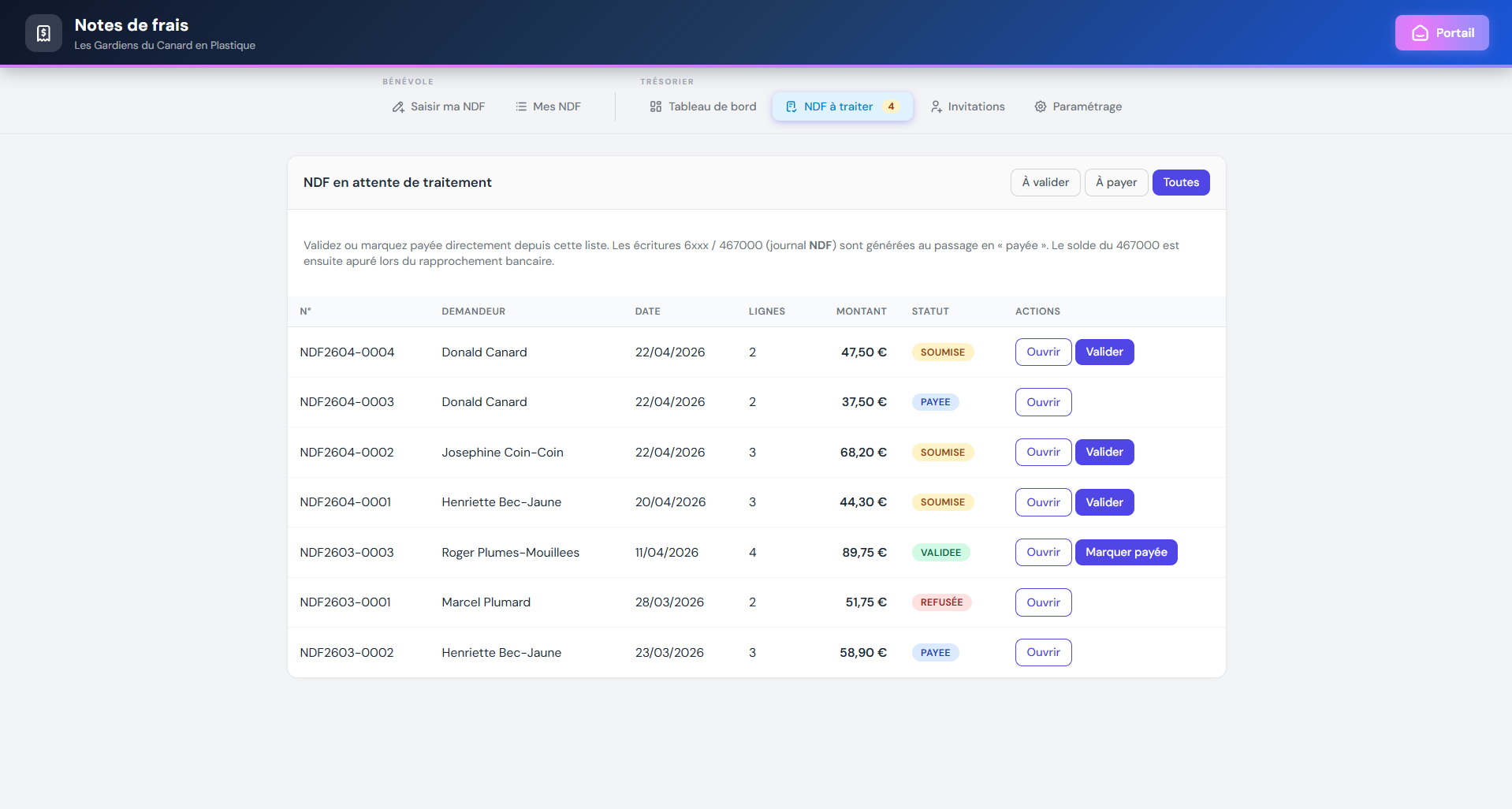Screen dimensions: 1512x809
Task: Click the SOUMISE badge on NDF2604-0004
Action: click(942, 352)
